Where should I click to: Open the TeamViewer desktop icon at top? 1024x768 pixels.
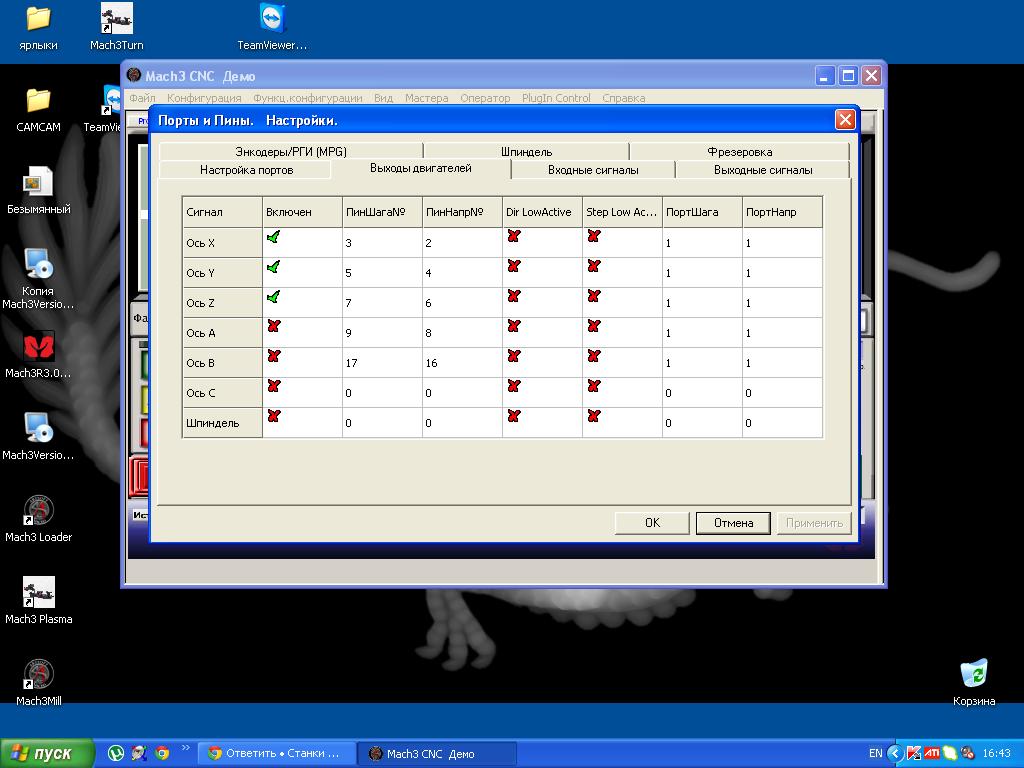click(272, 27)
